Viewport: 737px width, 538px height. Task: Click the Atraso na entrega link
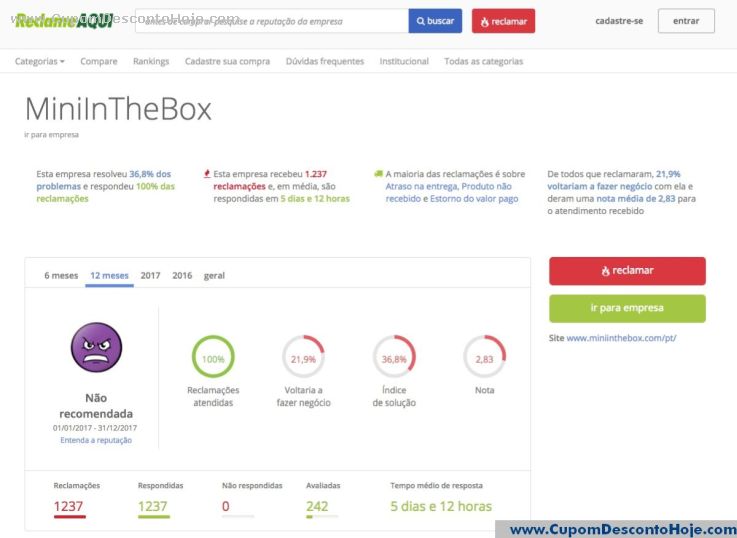click(422, 187)
